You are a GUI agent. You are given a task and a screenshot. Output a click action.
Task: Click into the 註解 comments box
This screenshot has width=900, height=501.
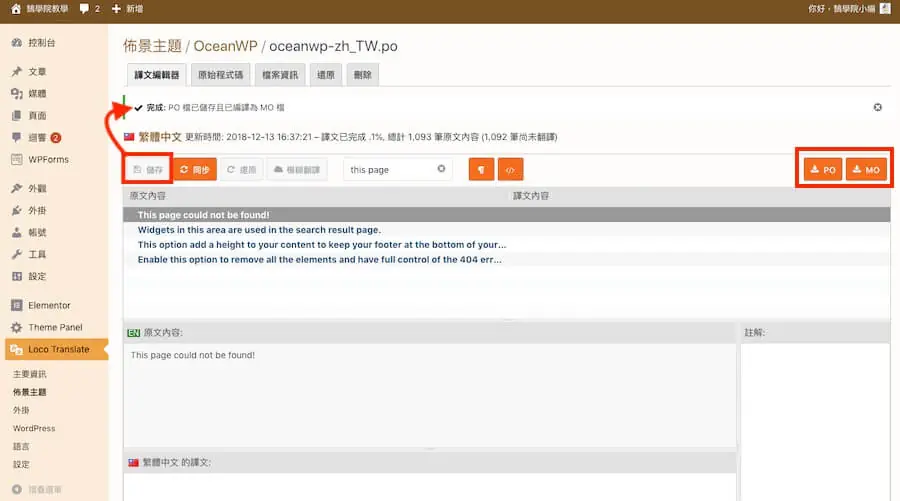coord(815,422)
